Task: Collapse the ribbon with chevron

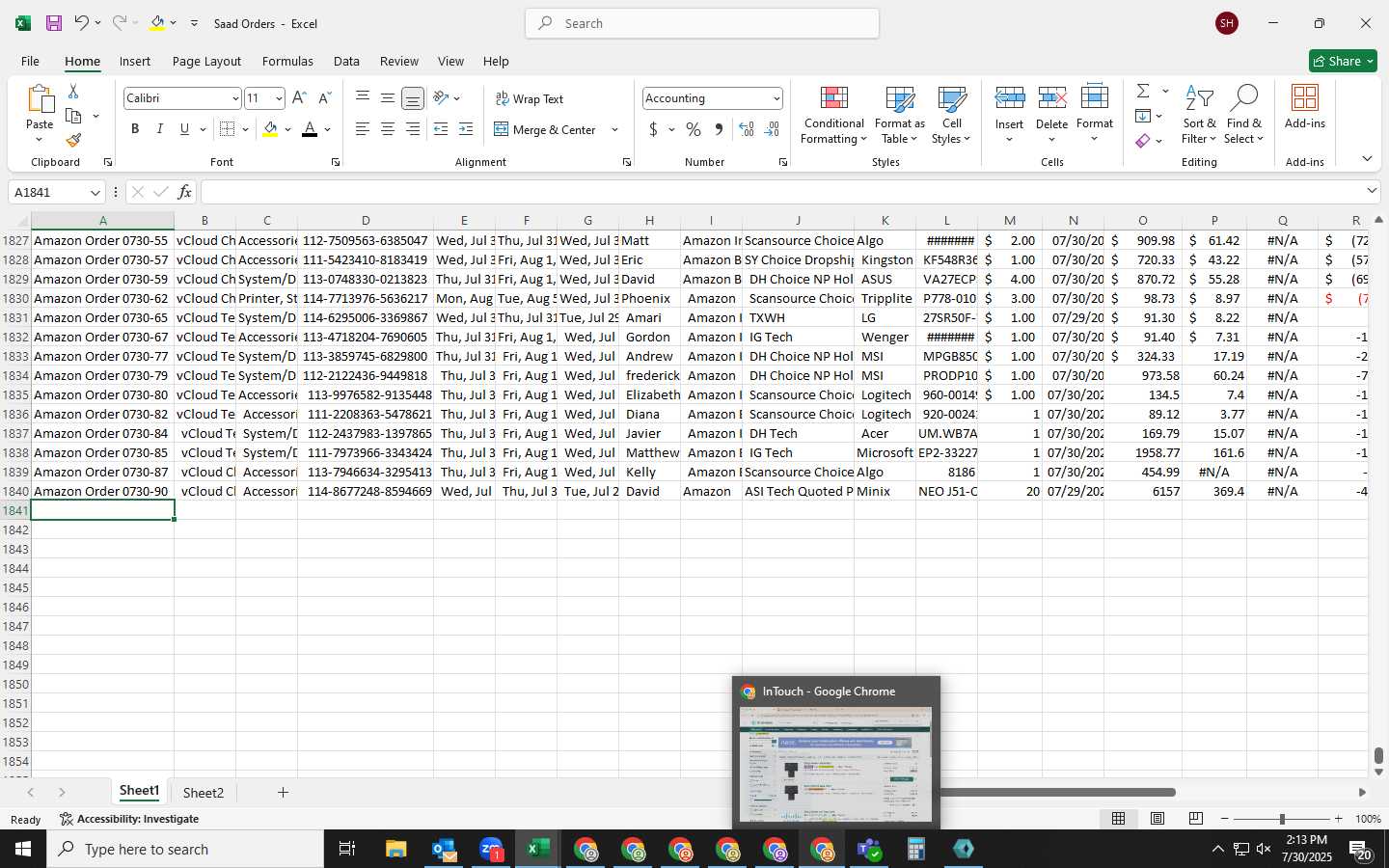Action: (x=1367, y=158)
